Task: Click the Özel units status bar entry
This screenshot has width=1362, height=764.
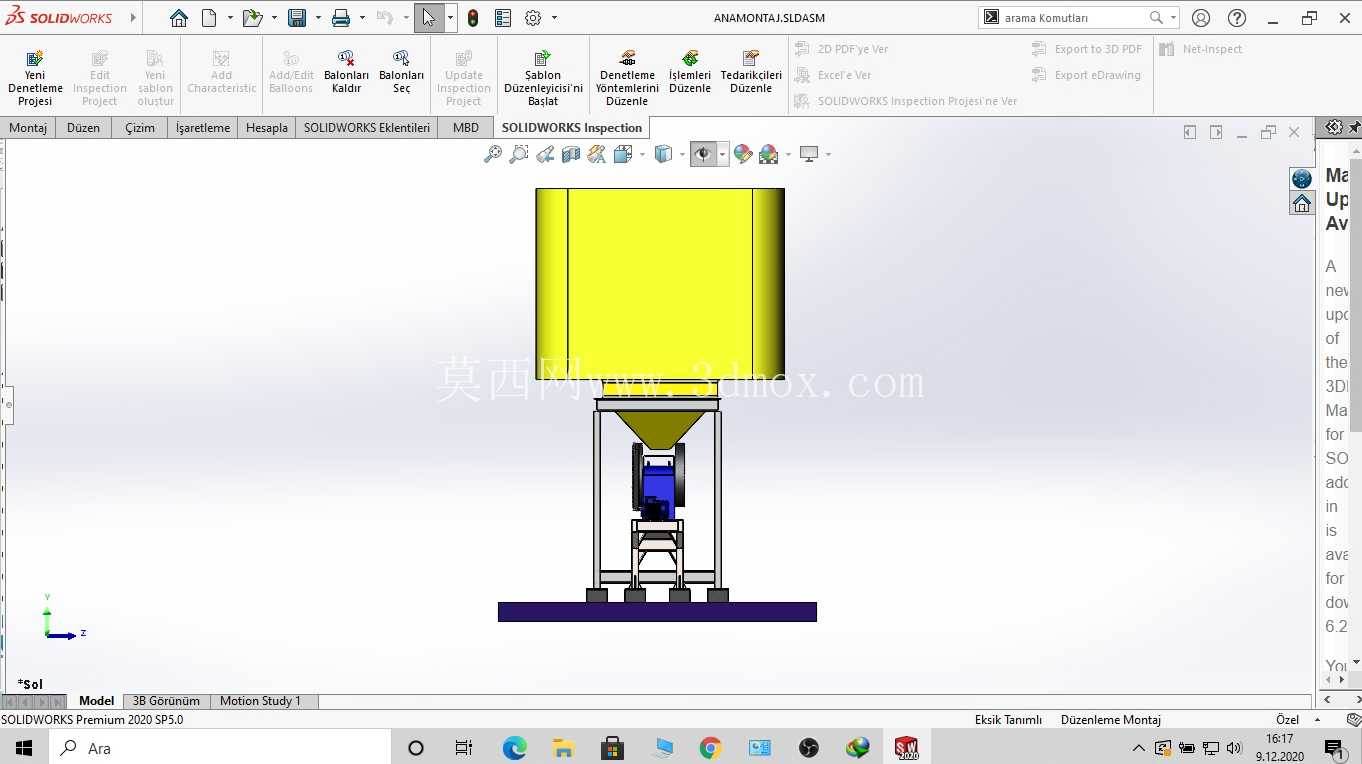Action: (x=1287, y=720)
